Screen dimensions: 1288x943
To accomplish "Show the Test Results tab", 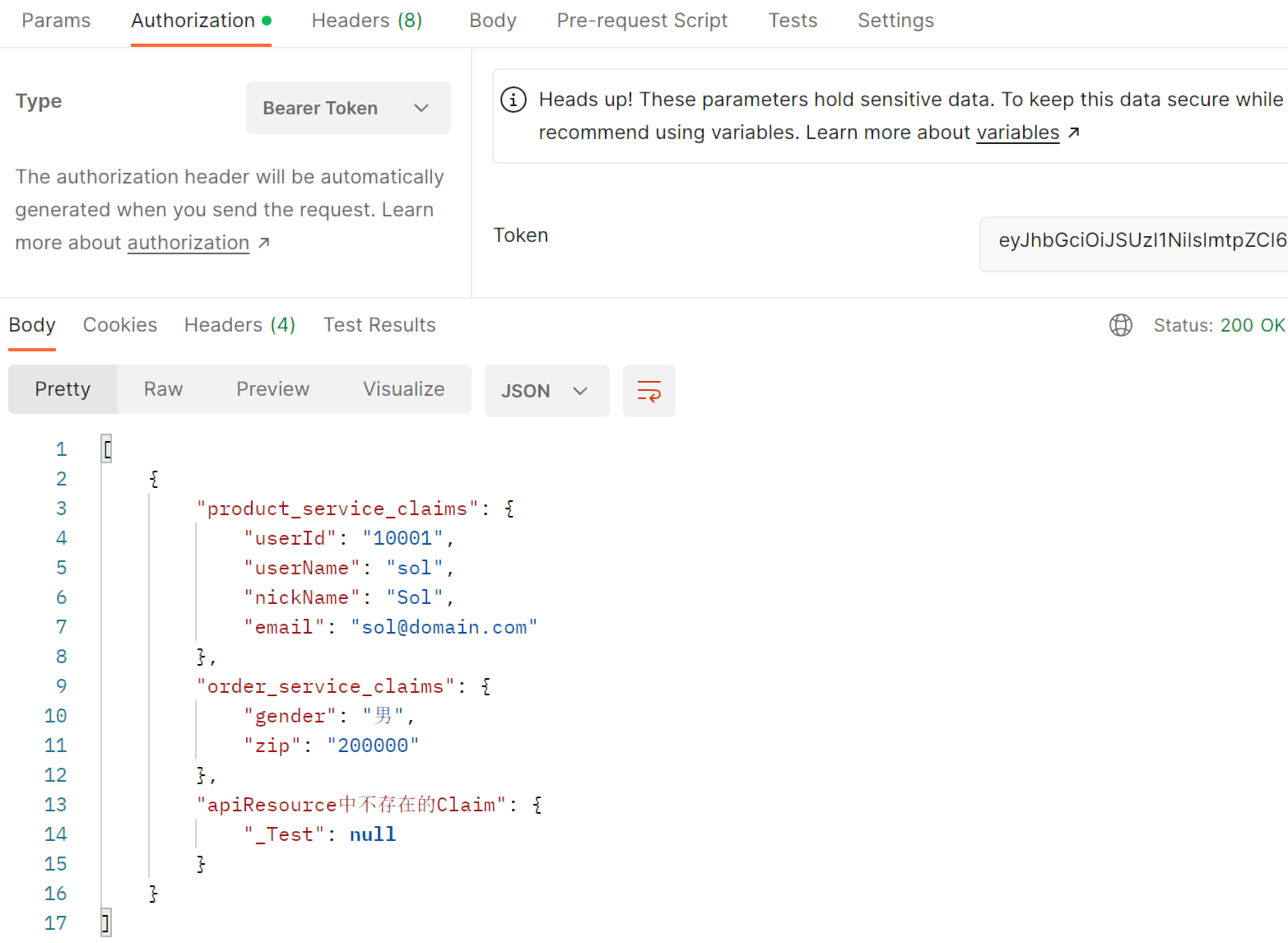I will click(379, 325).
